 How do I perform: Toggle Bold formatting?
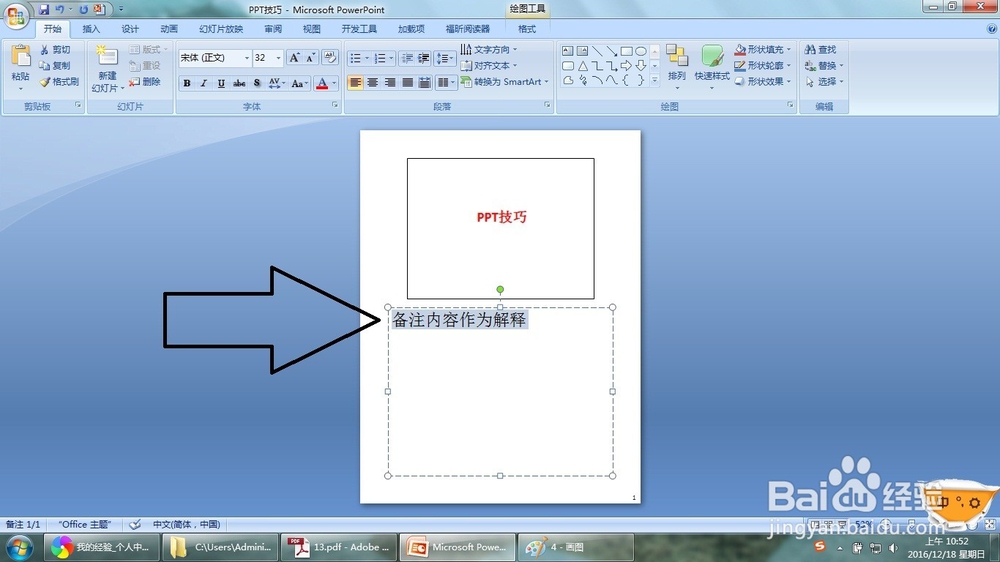point(187,83)
